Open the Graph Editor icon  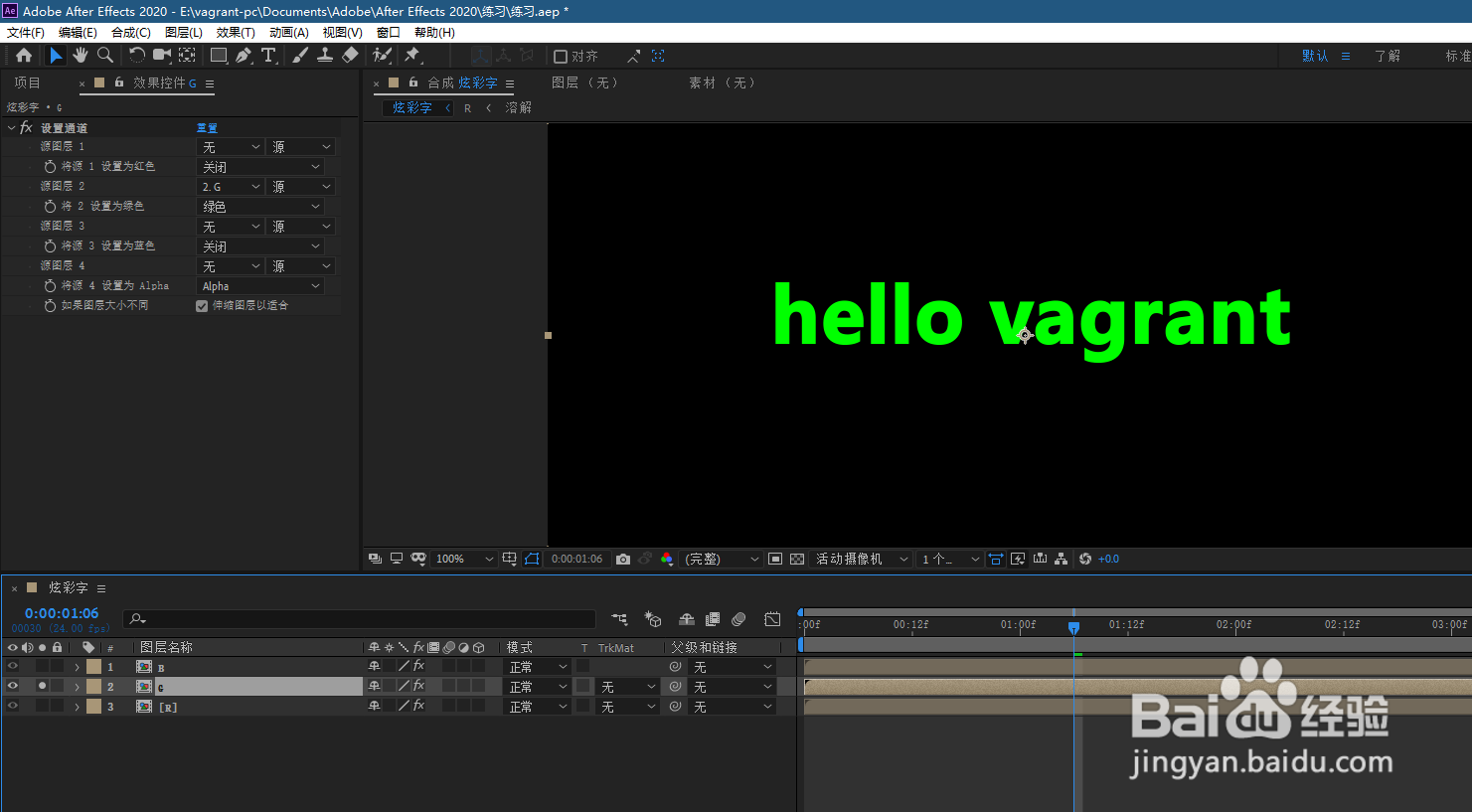(x=772, y=619)
